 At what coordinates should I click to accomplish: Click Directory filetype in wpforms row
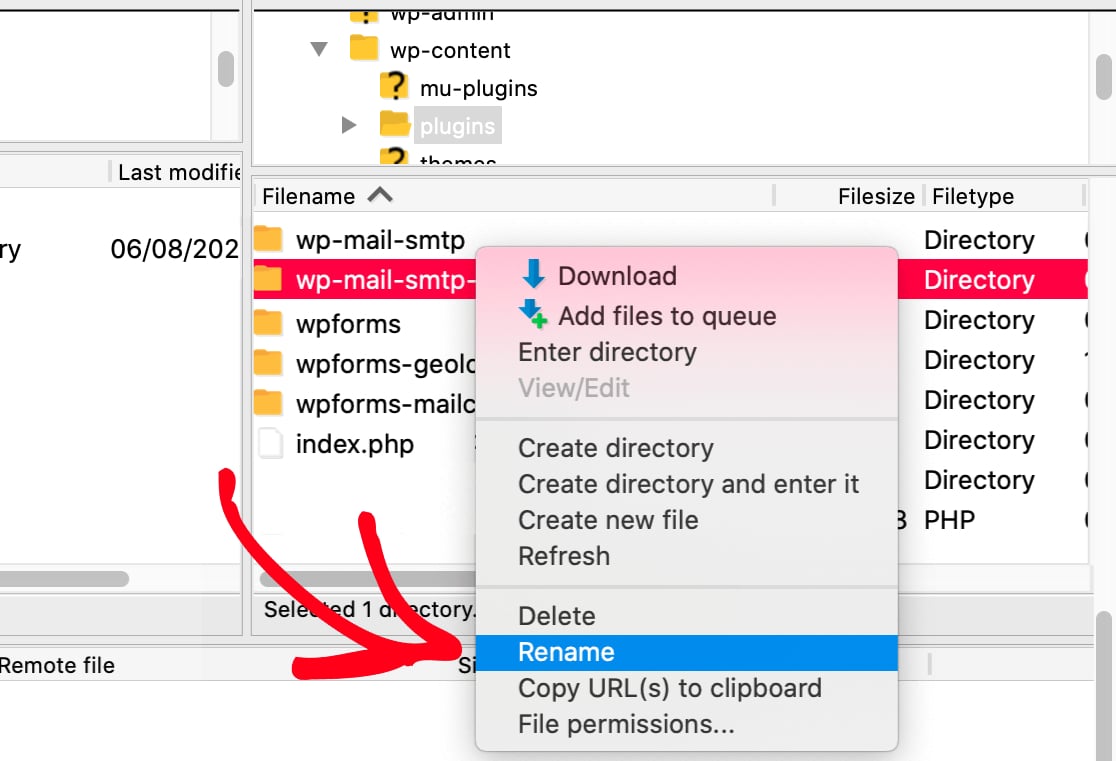(x=979, y=320)
